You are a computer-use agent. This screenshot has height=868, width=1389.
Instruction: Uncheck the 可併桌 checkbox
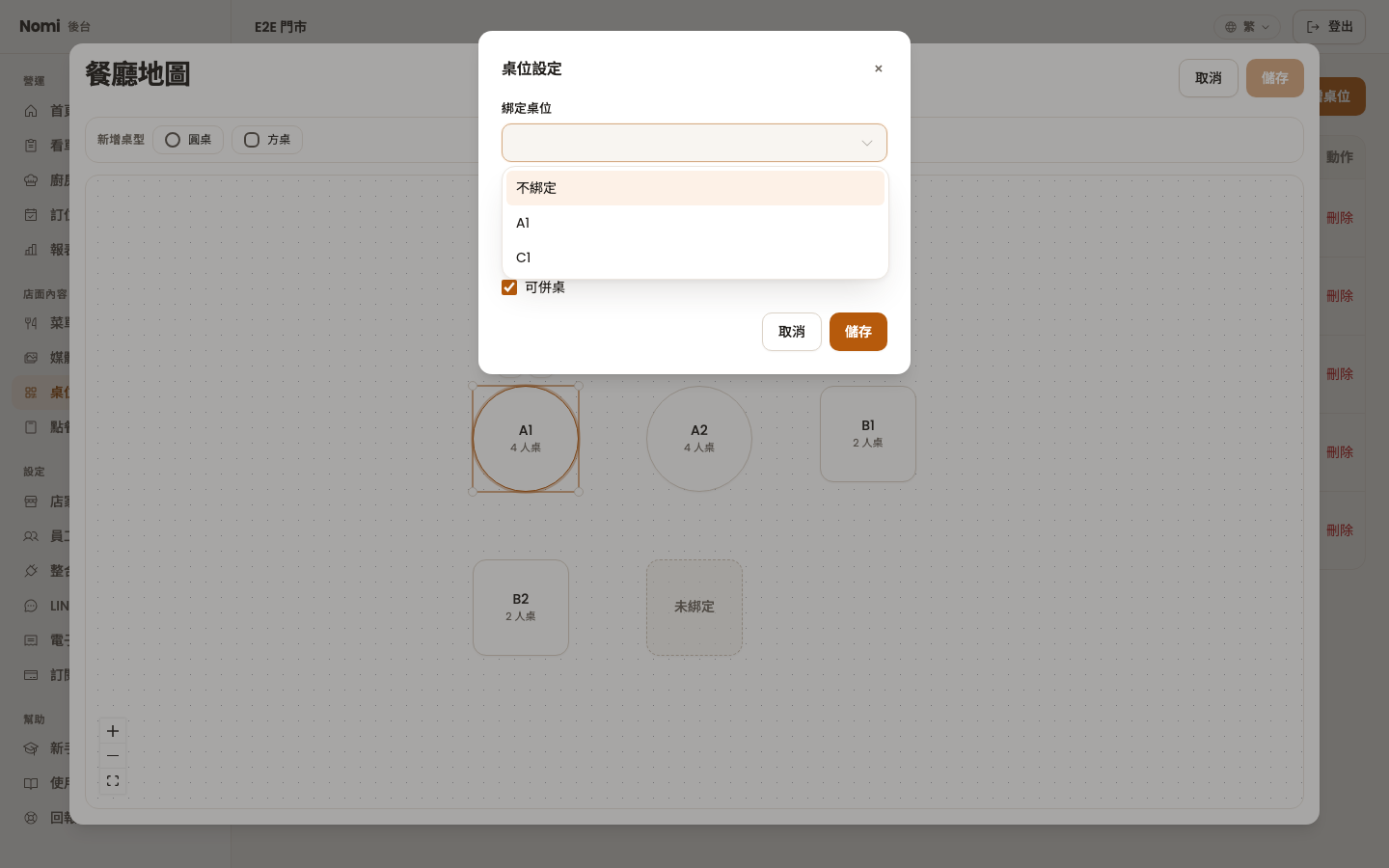(x=509, y=287)
